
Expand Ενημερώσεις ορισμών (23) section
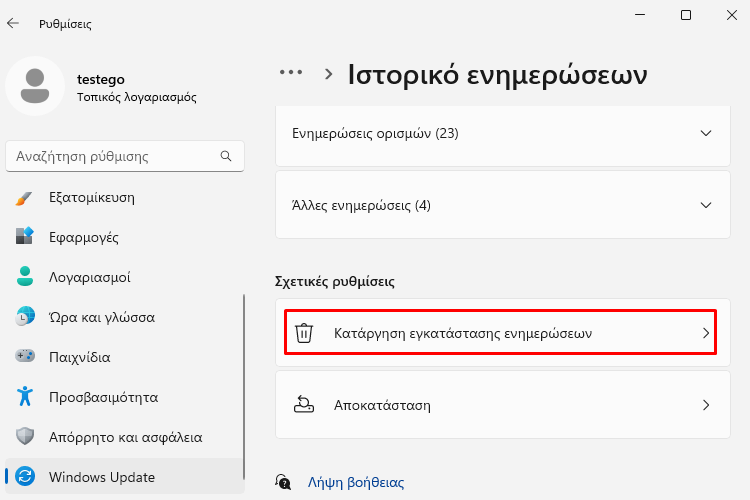[x=503, y=133]
